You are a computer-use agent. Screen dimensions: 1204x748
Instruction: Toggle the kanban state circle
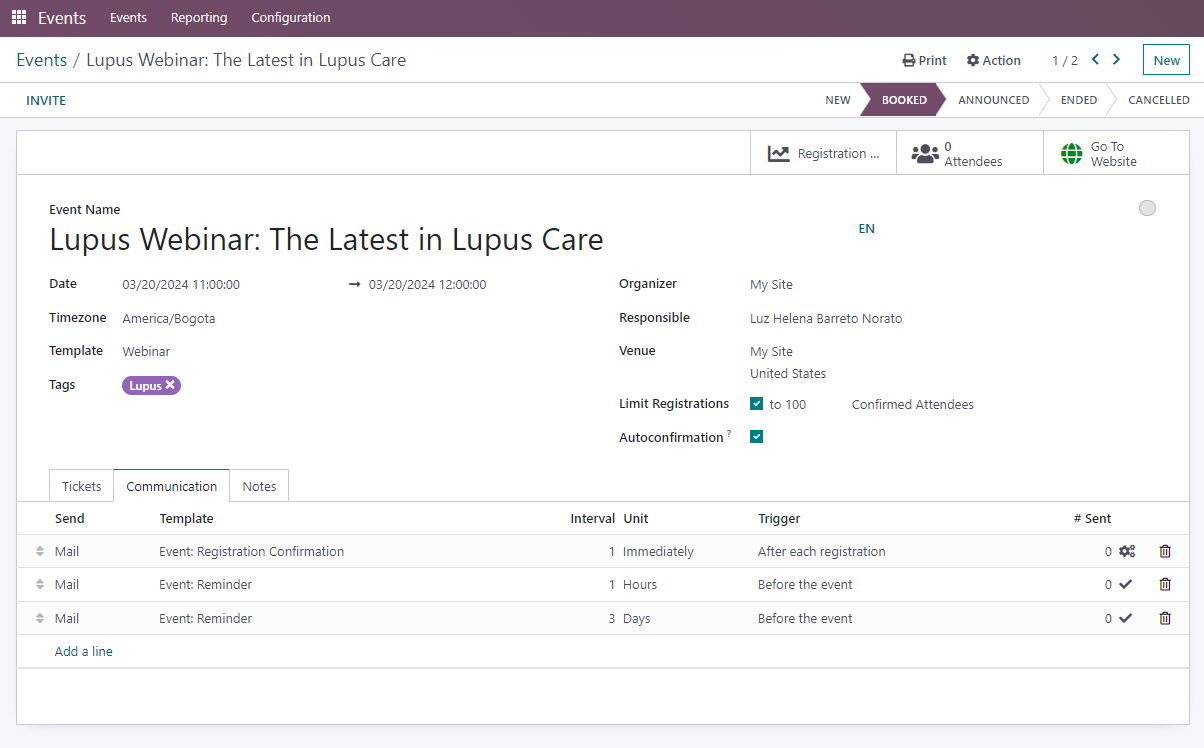click(x=1147, y=208)
